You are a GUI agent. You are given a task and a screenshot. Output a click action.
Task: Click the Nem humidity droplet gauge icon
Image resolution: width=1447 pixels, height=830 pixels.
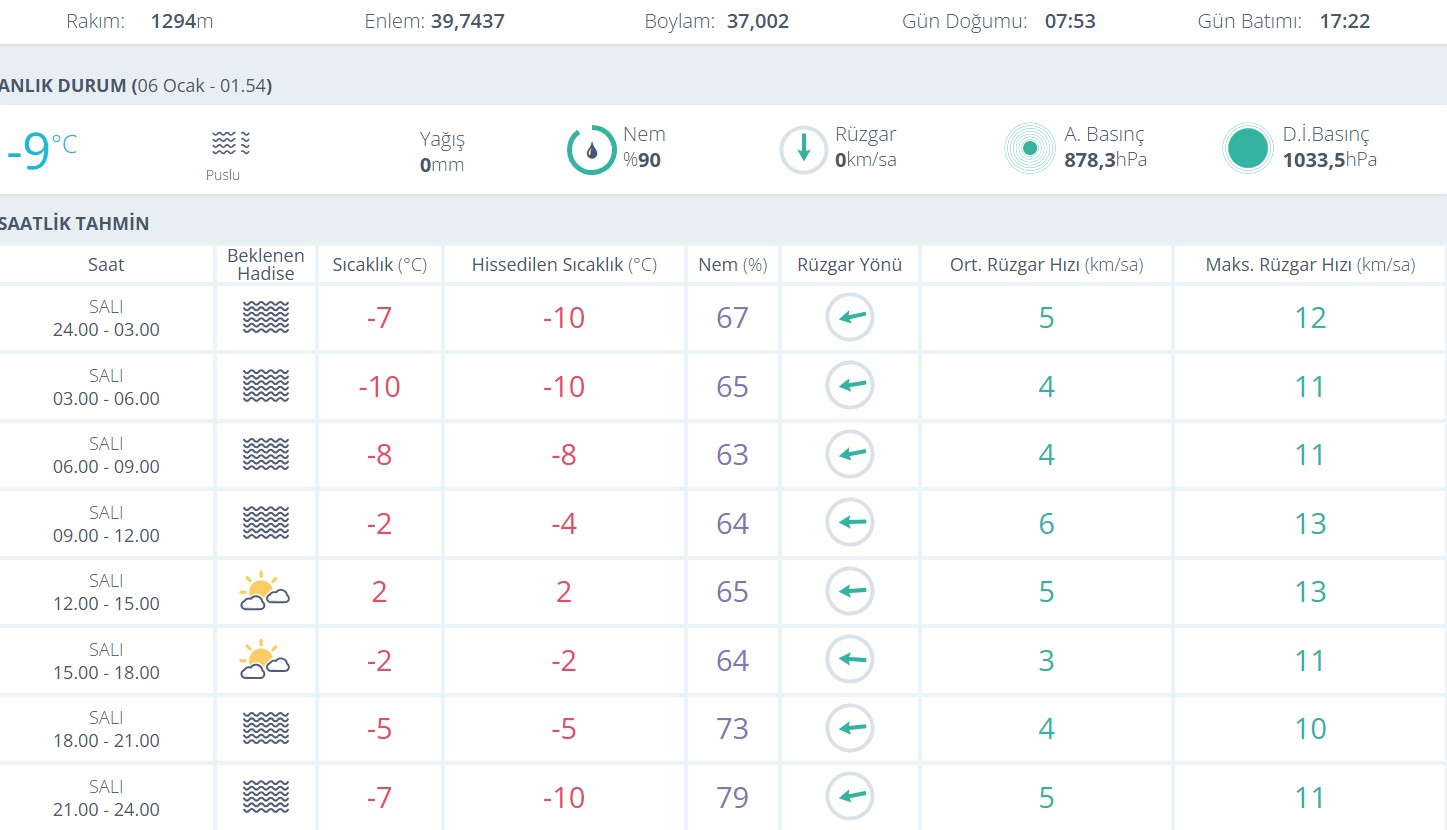tap(592, 150)
